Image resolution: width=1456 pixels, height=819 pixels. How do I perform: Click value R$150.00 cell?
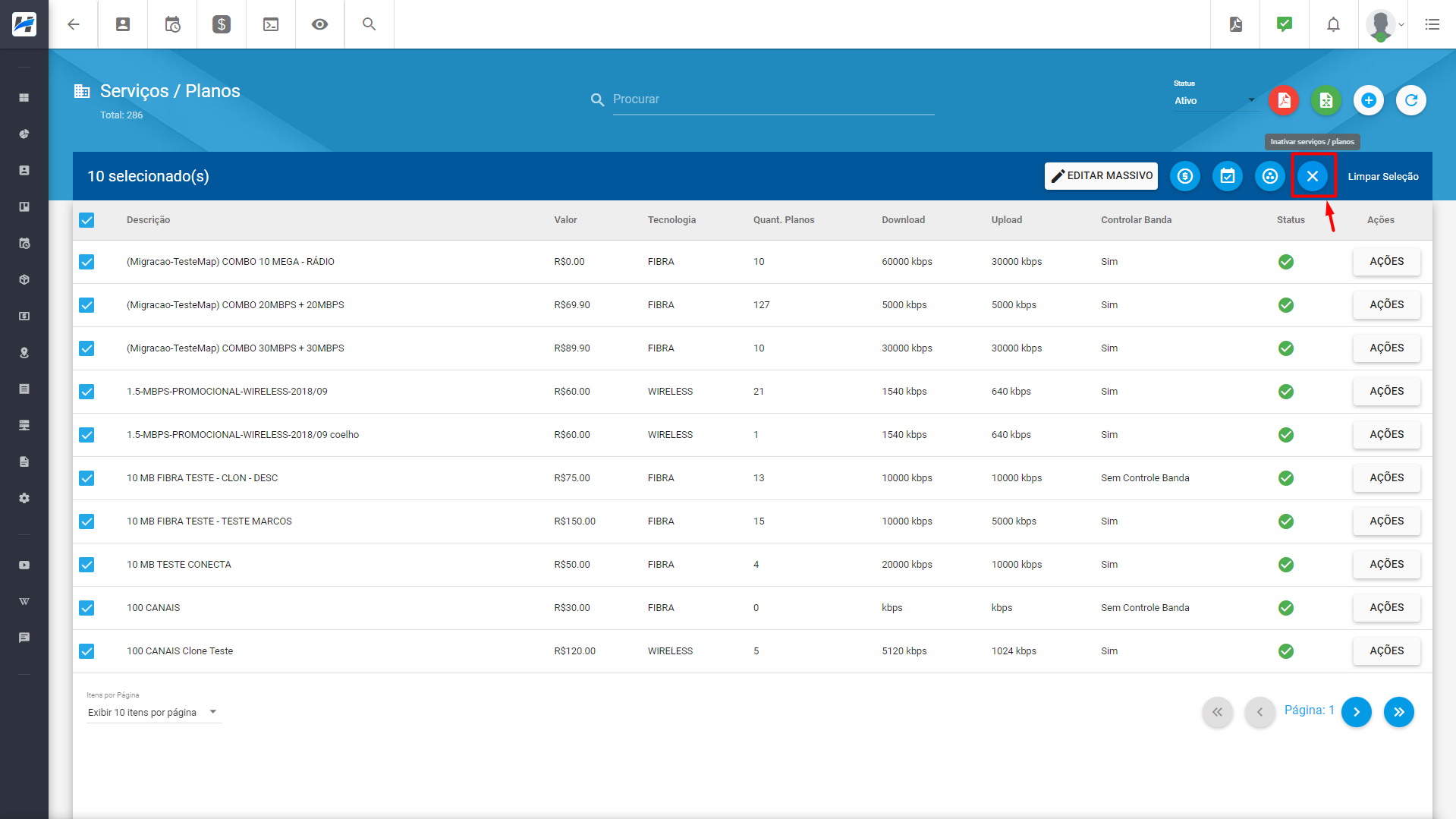click(x=574, y=521)
